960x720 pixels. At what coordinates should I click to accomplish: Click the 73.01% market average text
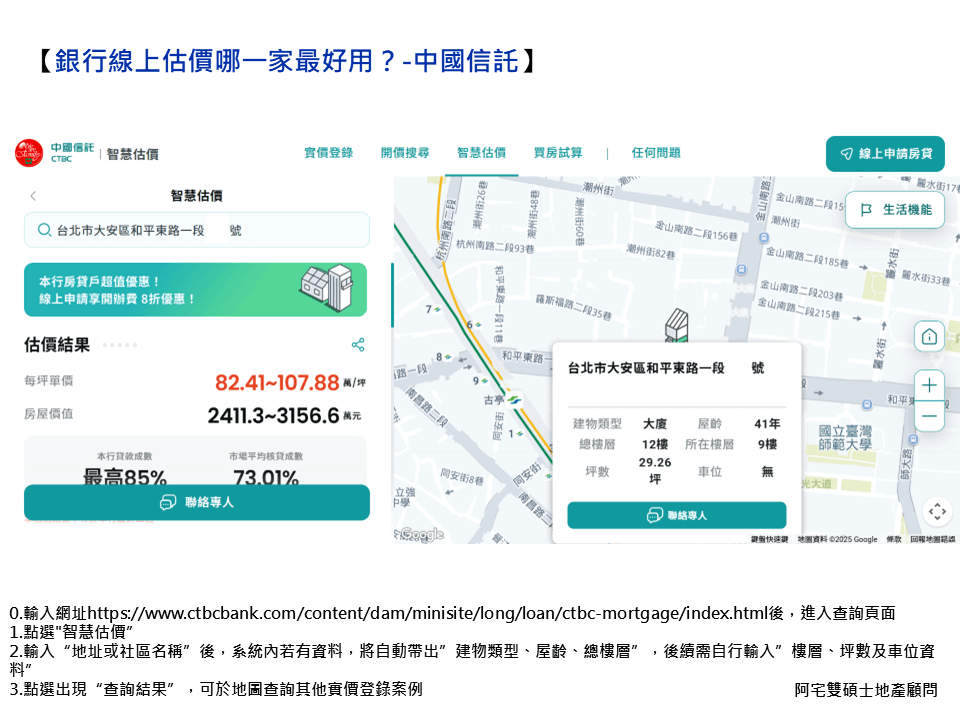click(x=266, y=476)
